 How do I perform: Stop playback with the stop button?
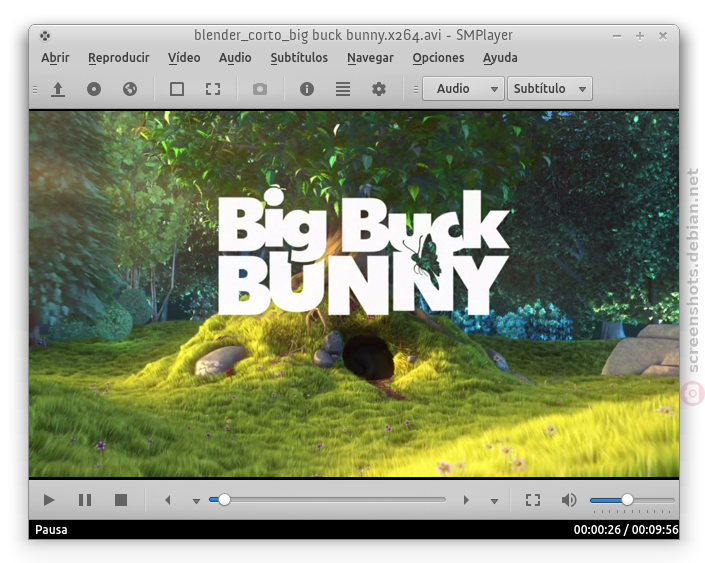click(120, 500)
